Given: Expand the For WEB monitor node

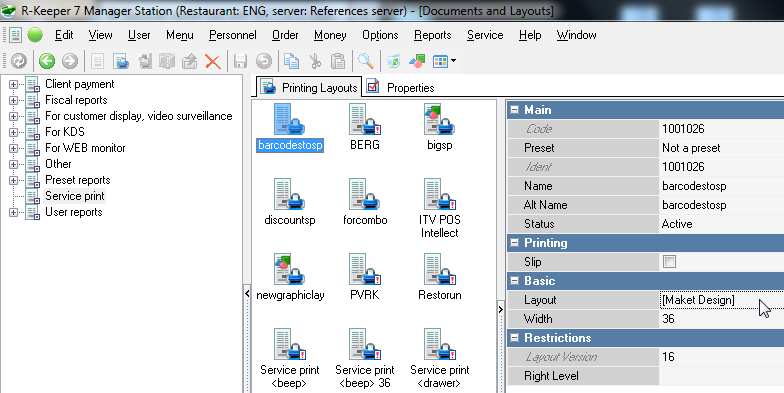Looking at the screenshot, I should (14, 148).
